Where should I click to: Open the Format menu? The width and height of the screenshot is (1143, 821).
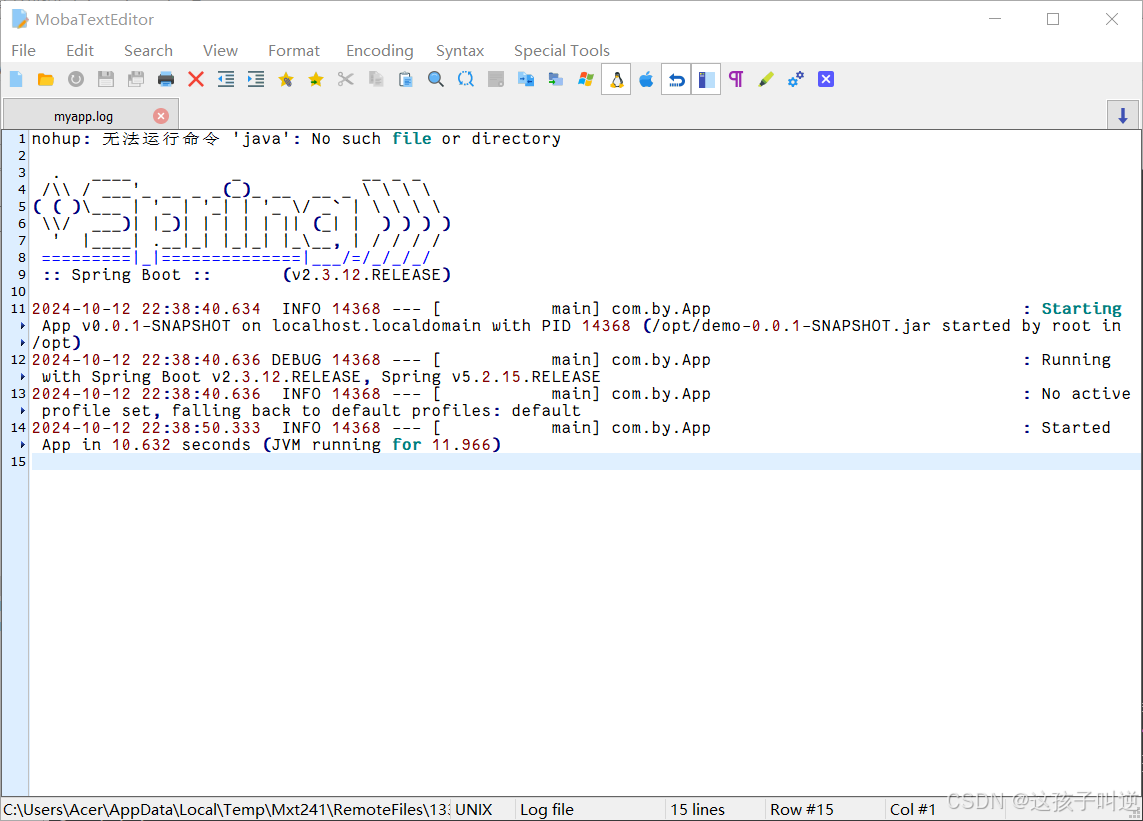coord(294,50)
